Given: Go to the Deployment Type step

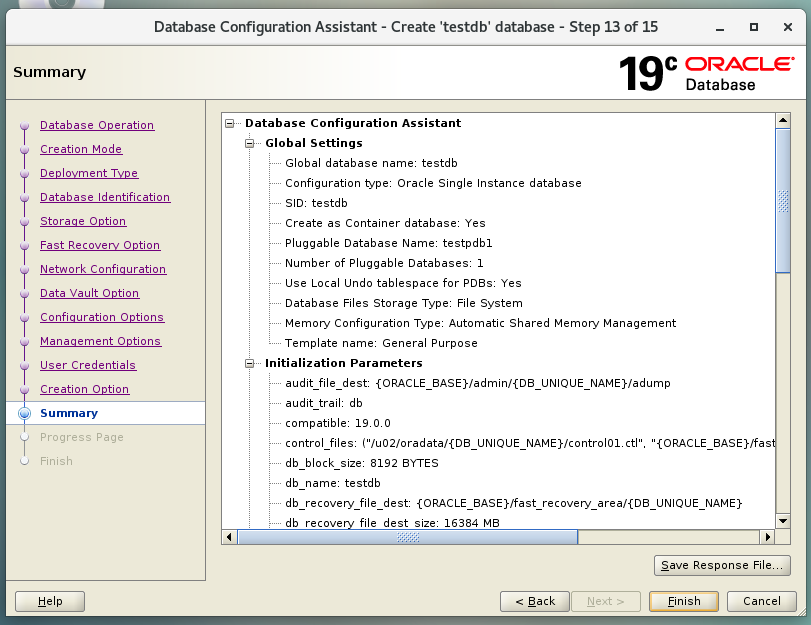Looking at the screenshot, I should [x=89, y=173].
